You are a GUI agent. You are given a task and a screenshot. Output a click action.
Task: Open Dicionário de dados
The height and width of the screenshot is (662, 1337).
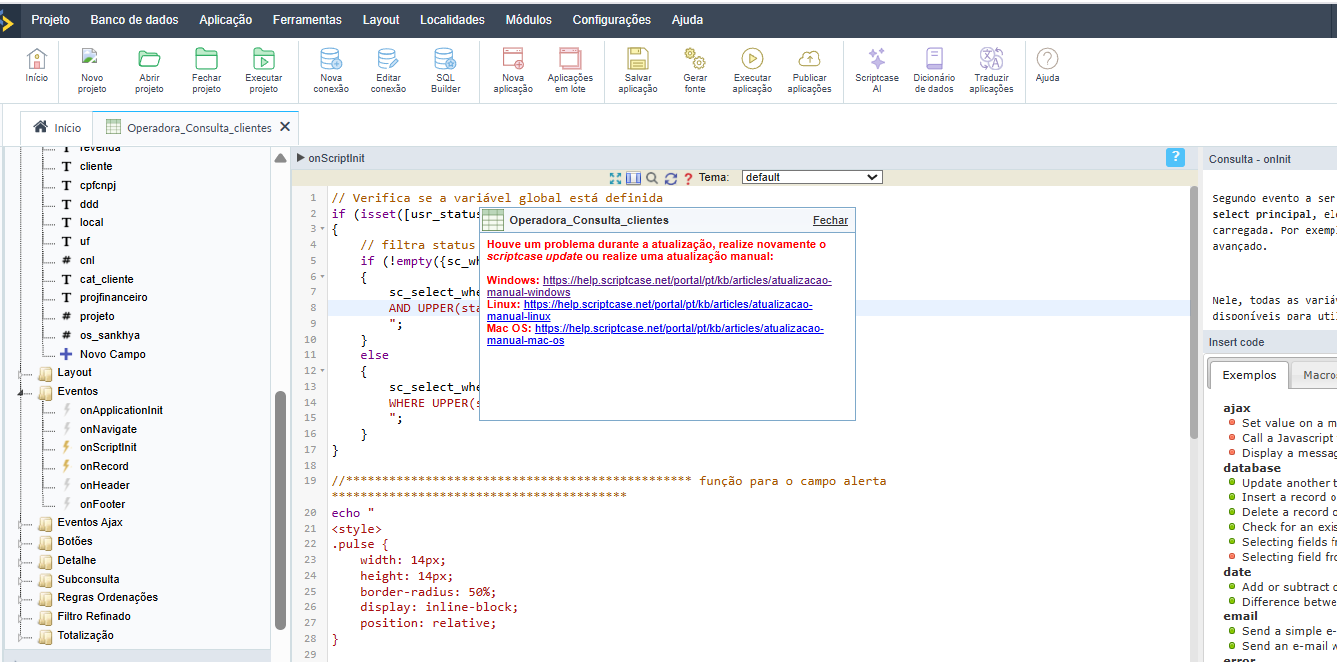click(934, 70)
